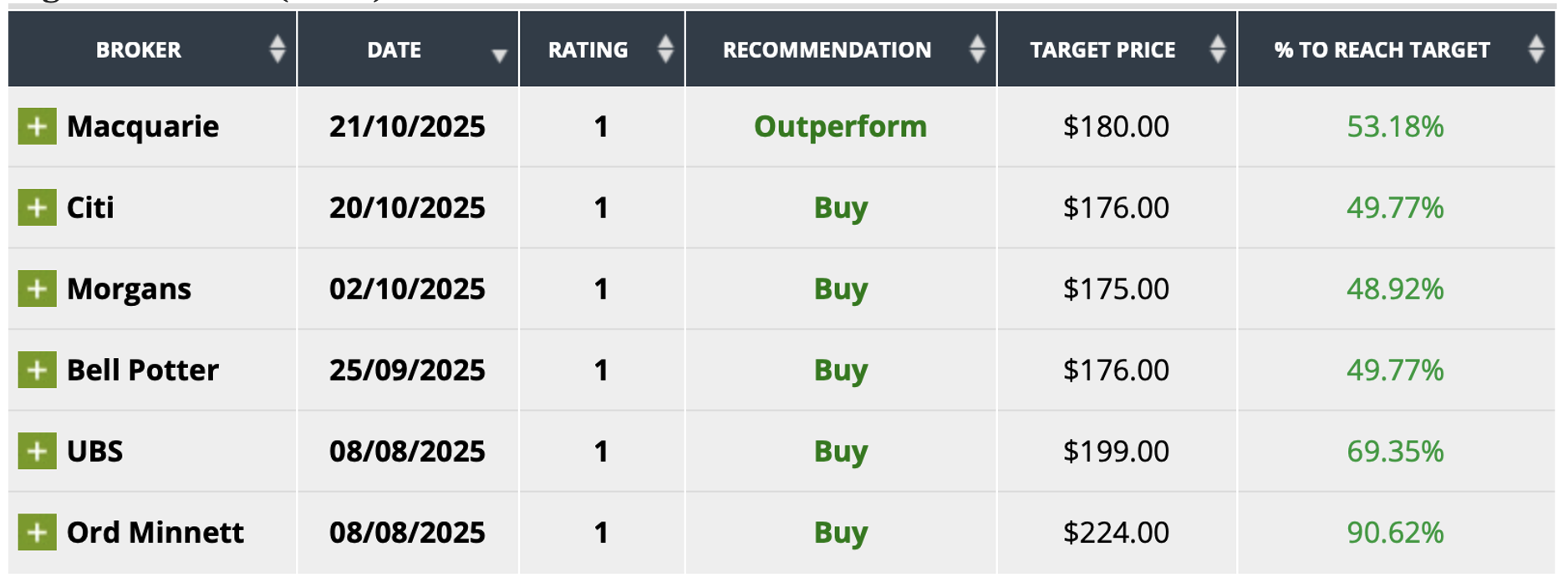
Task: Sort by Target Price arrows
Action: [1217, 49]
